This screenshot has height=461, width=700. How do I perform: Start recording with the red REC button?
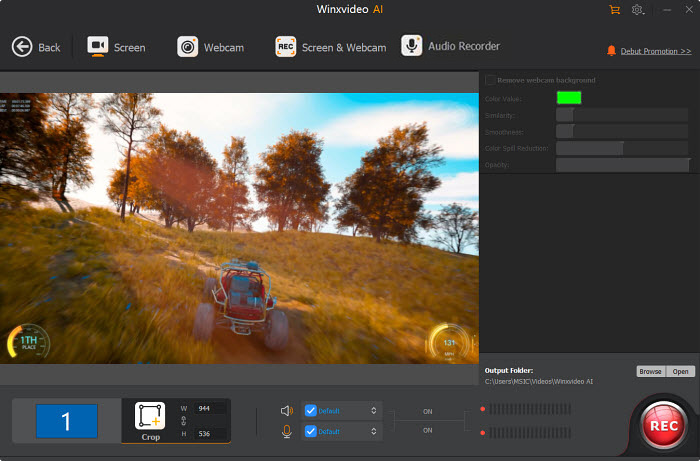(664, 425)
